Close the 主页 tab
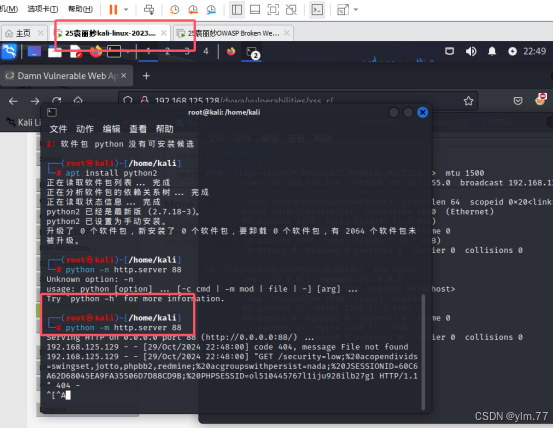 click(x=41, y=33)
